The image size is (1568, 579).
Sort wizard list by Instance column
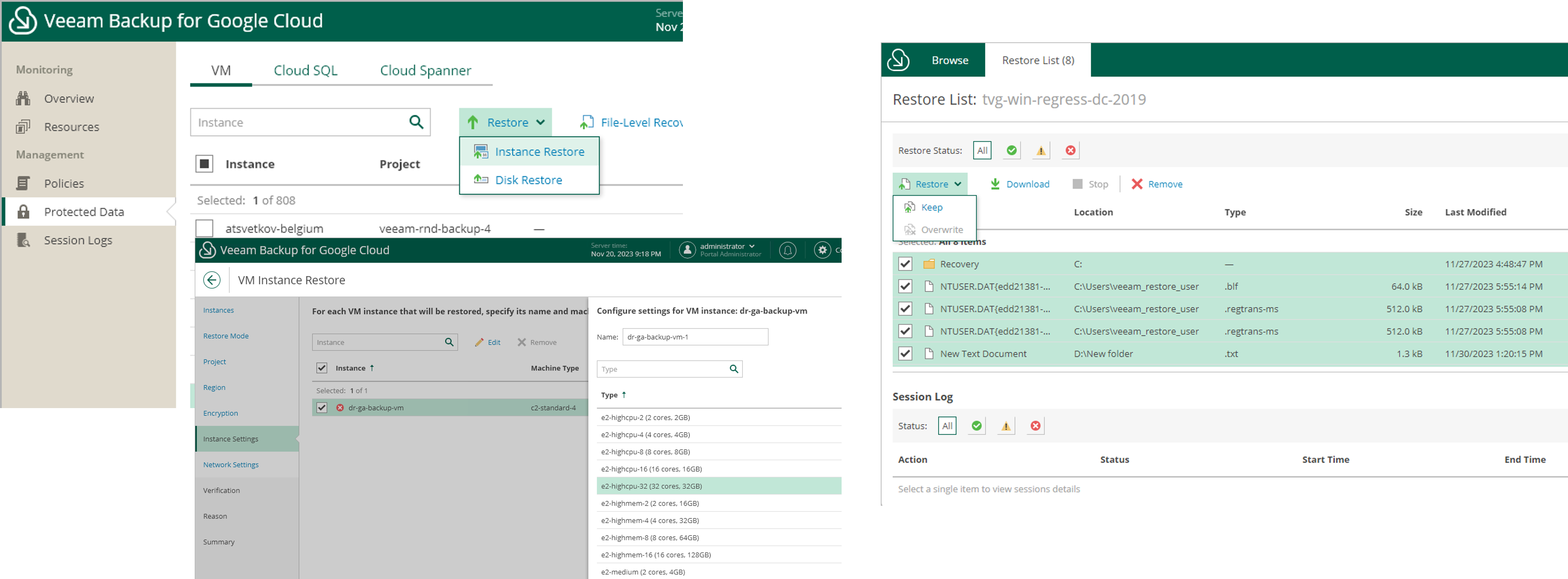click(x=355, y=368)
